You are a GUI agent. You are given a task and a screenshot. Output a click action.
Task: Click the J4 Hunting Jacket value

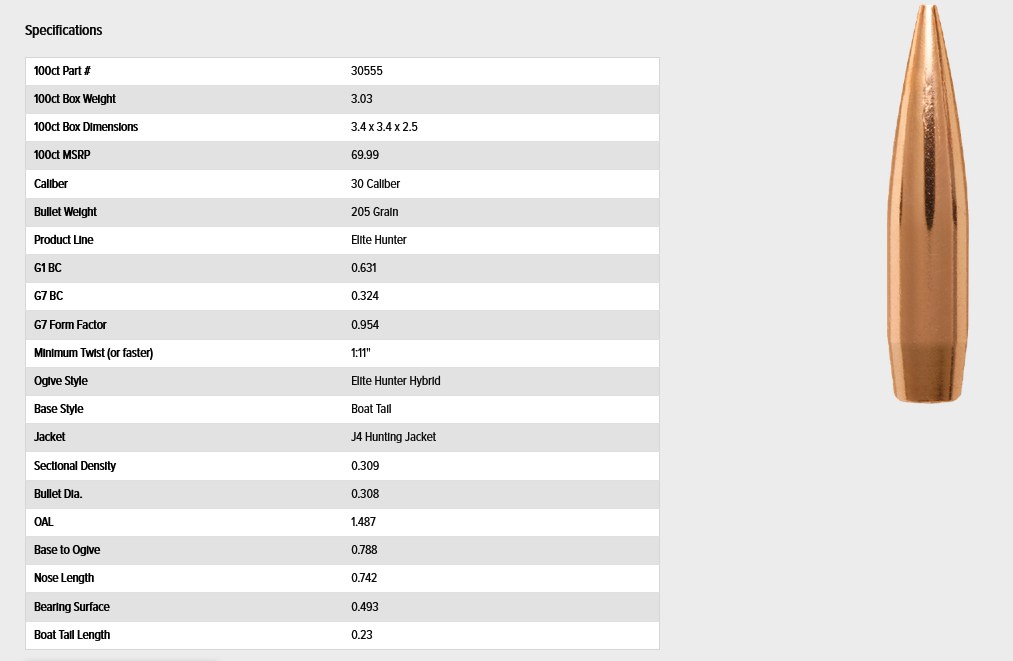coord(393,437)
